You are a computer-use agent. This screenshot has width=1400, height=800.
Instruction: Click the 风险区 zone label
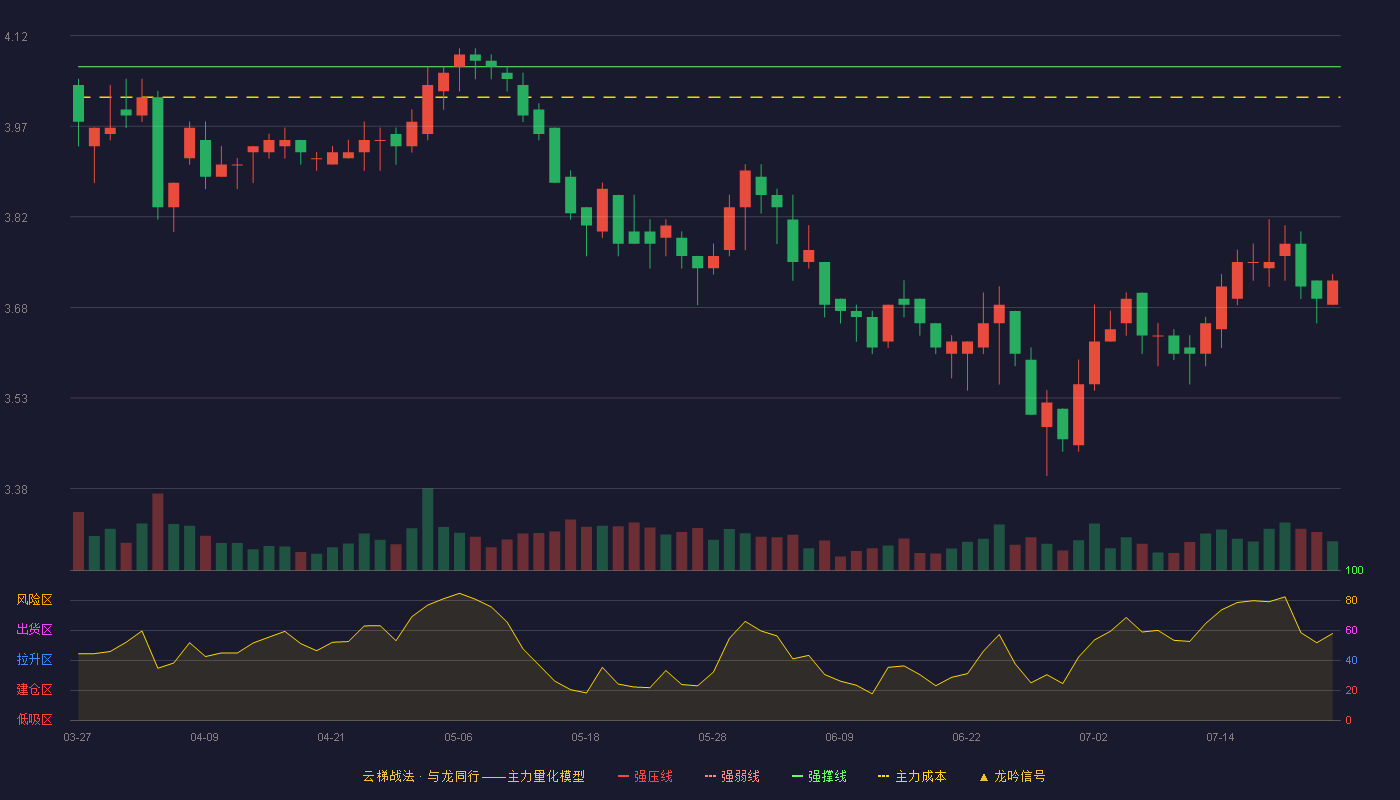coord(34,600)
